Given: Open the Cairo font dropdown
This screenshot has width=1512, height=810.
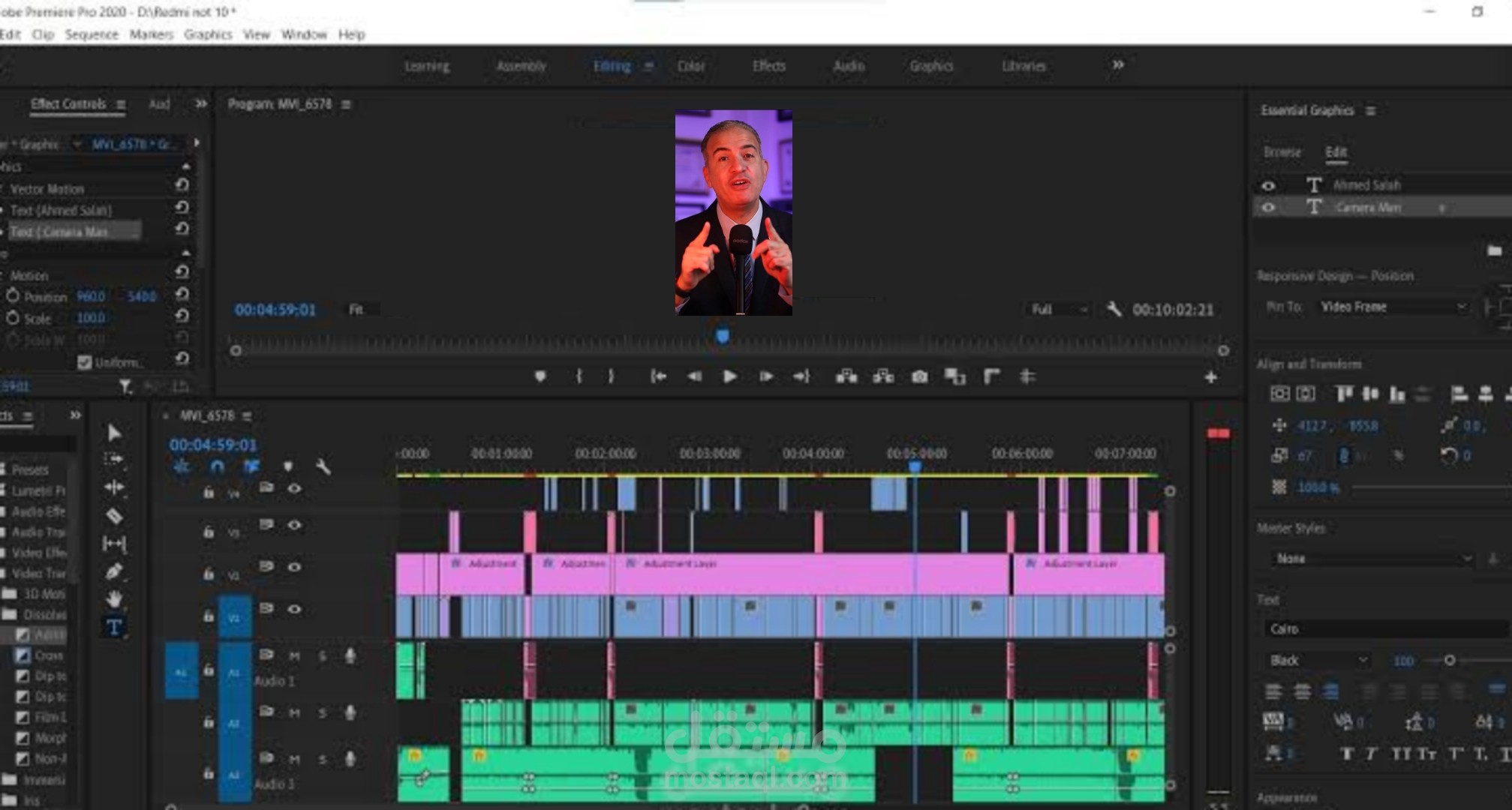Looking at the screenshot, I should coord(1388,628).
